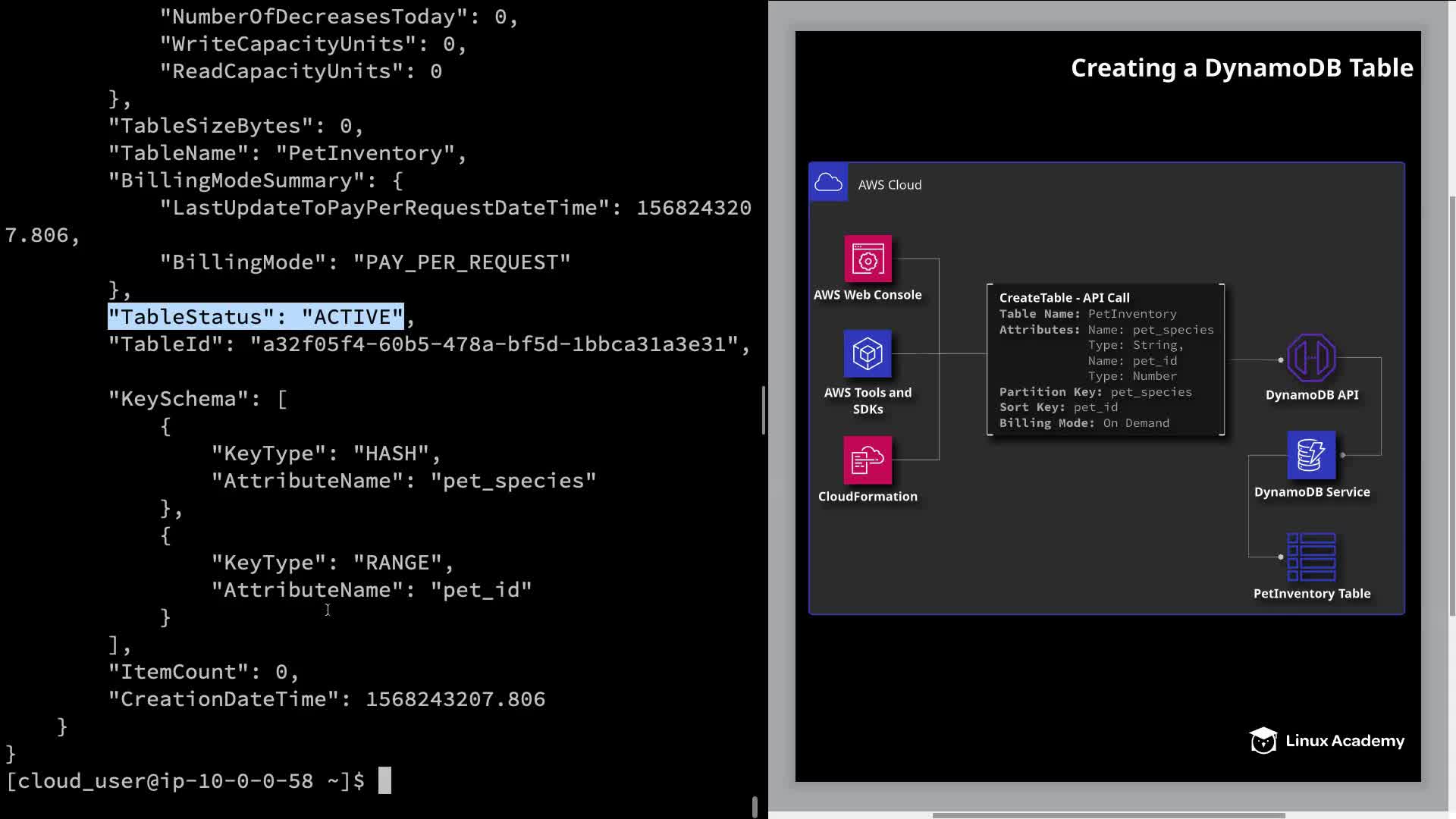Select the DynamoDB API icon
1456x819 pixels.
(1311, 358)
